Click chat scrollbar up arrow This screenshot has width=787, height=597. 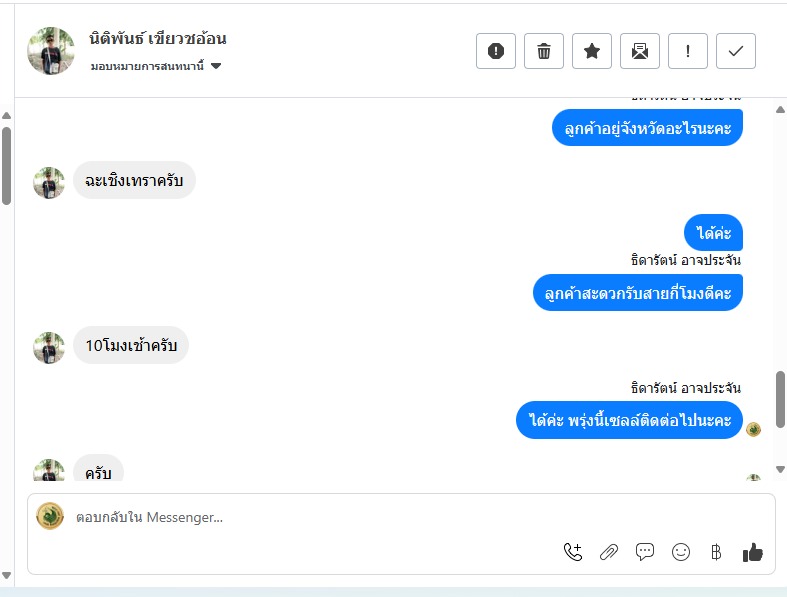click(780, 109)
